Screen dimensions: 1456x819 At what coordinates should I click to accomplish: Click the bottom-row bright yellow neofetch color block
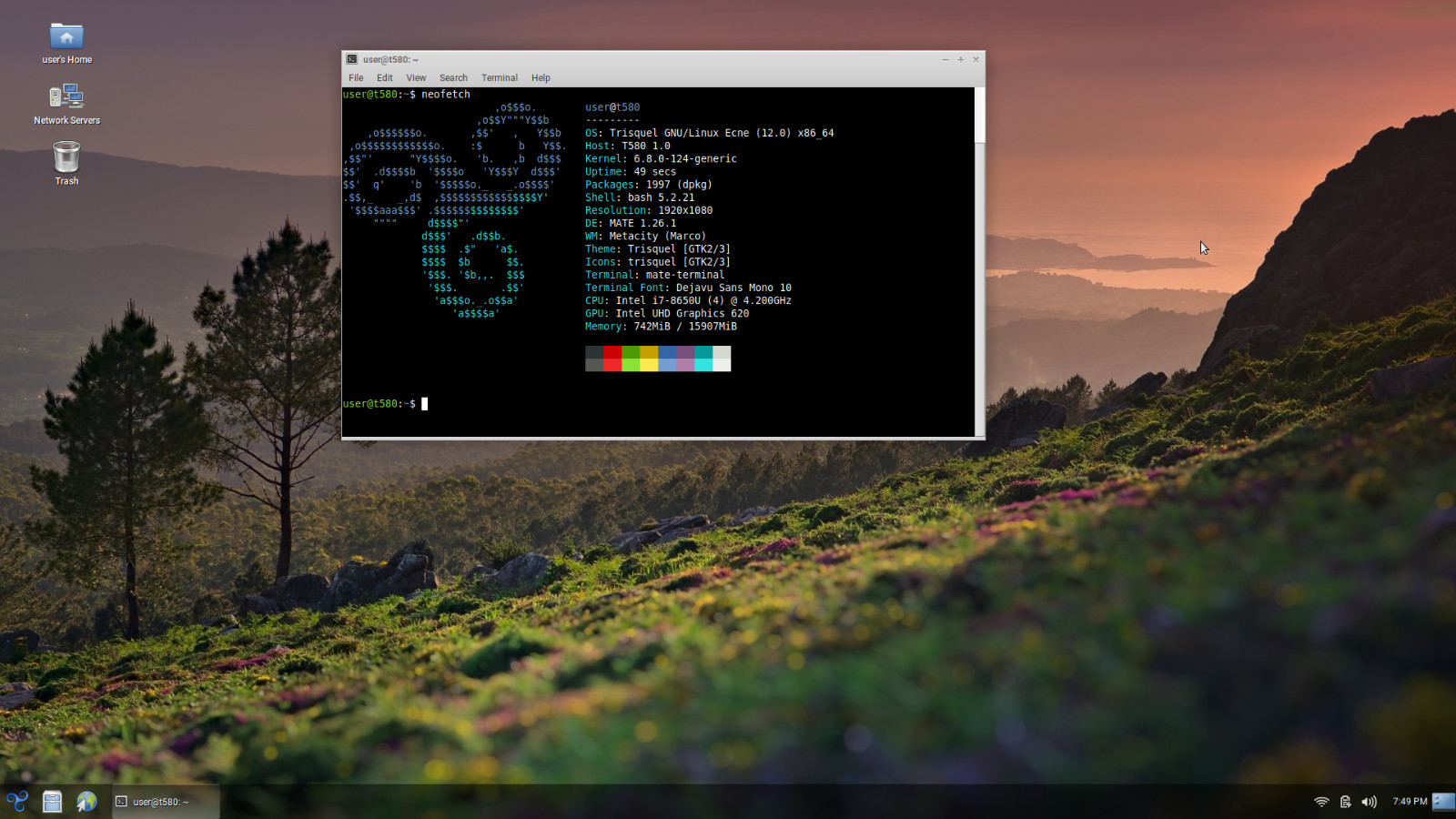(x=649, y=365)
